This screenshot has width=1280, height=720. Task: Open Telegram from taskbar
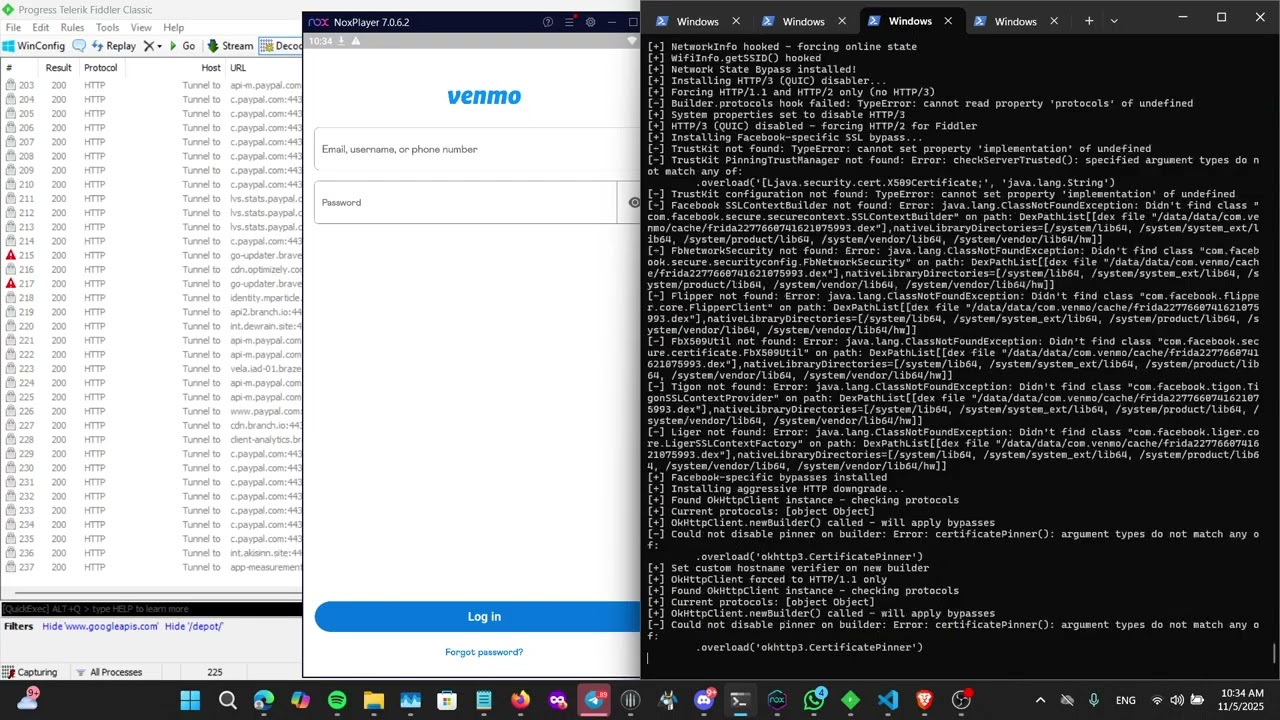point(594,700)
